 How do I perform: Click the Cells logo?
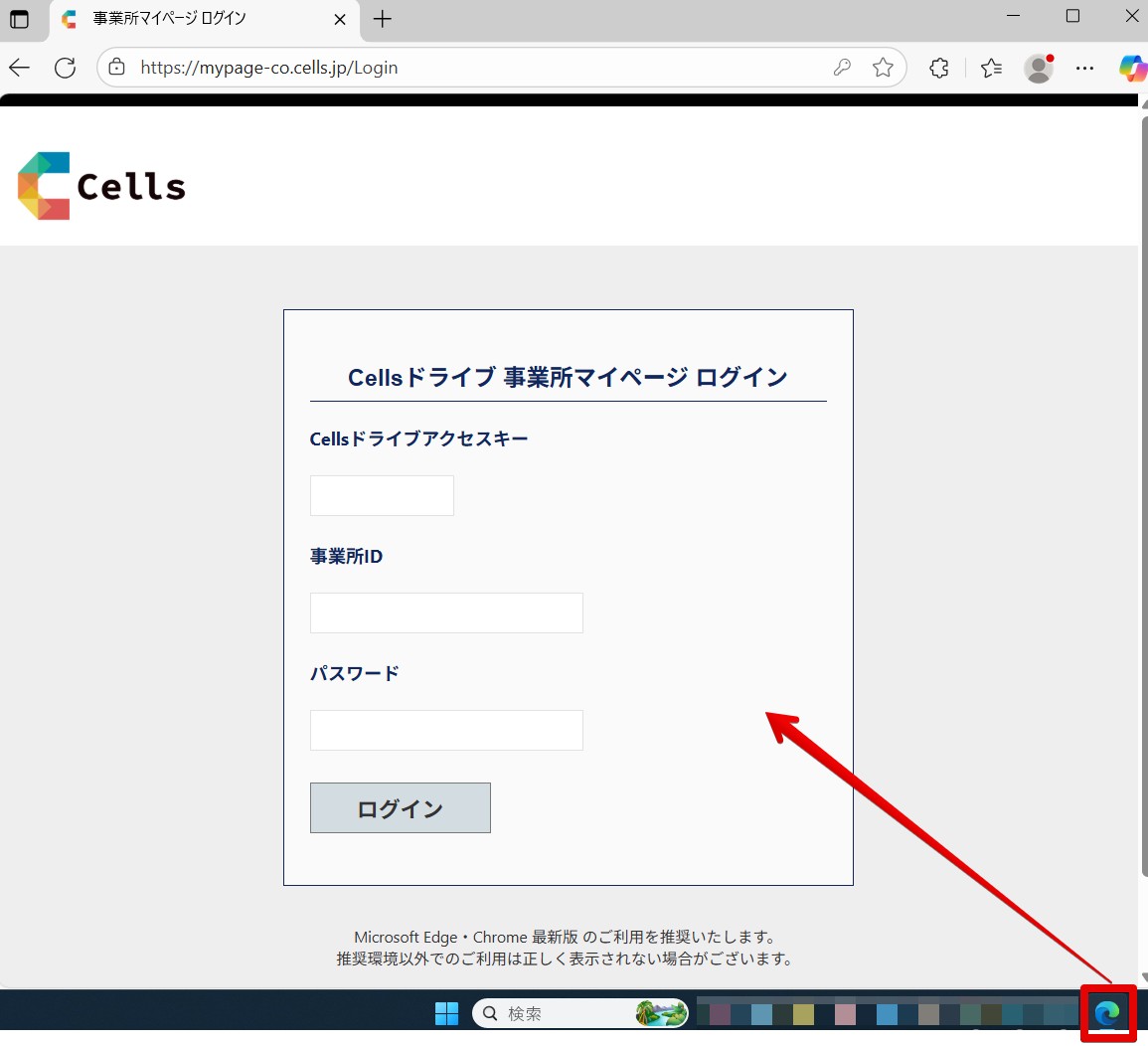coord(101,185)
